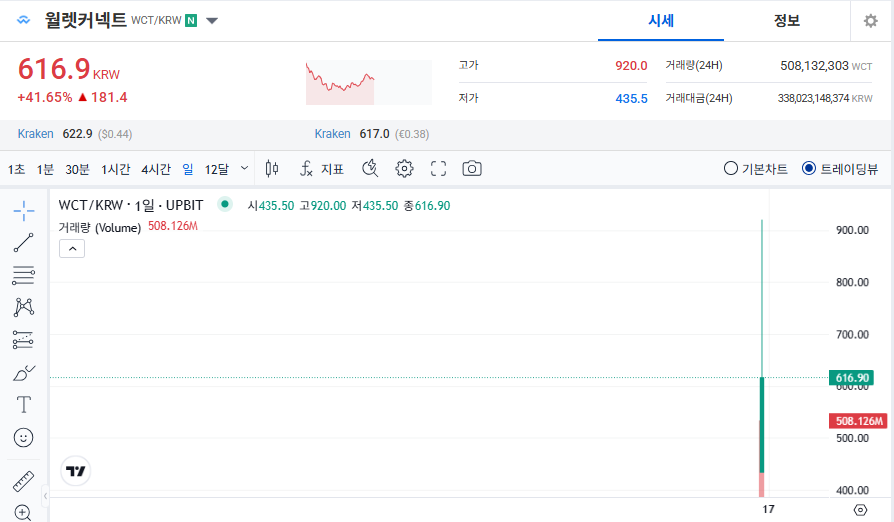Click the TradingView logo badge
Screen dimensions: 894x522
click(x=75, y=471)
